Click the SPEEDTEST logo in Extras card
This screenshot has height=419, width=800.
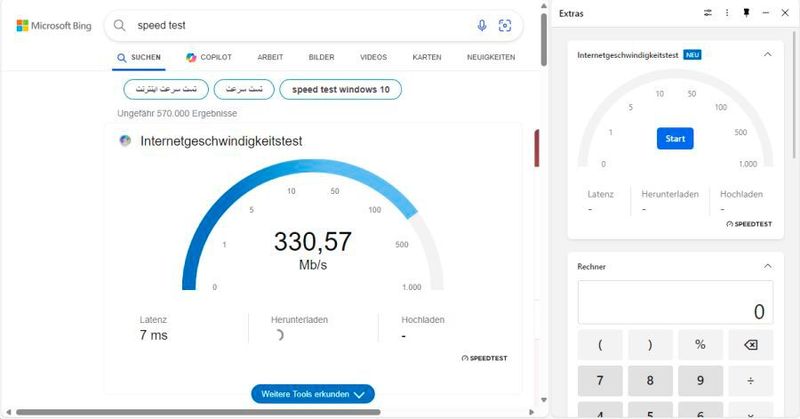pos(749,224)
